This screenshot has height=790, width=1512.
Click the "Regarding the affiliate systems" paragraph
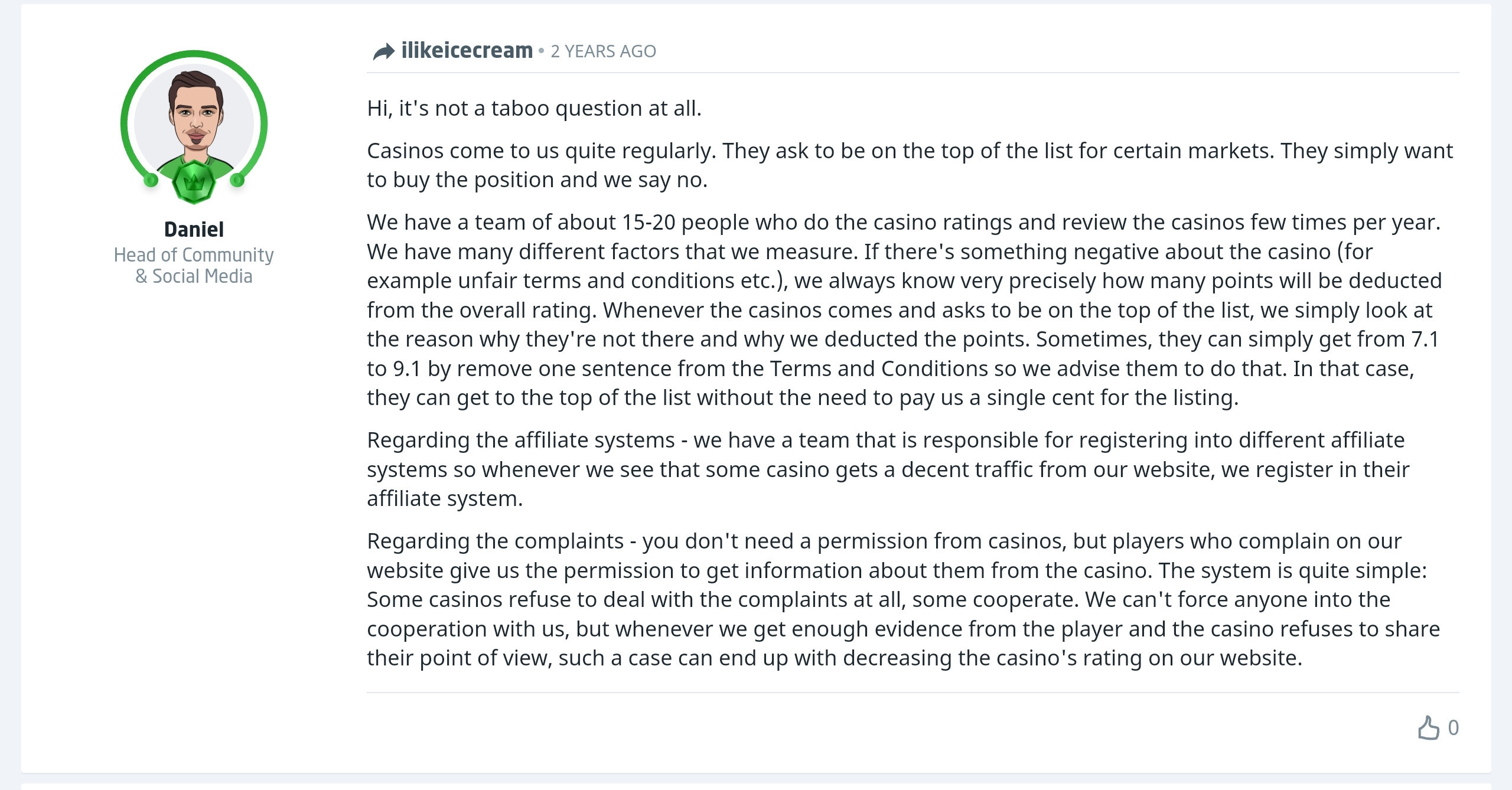click(888, 469)
